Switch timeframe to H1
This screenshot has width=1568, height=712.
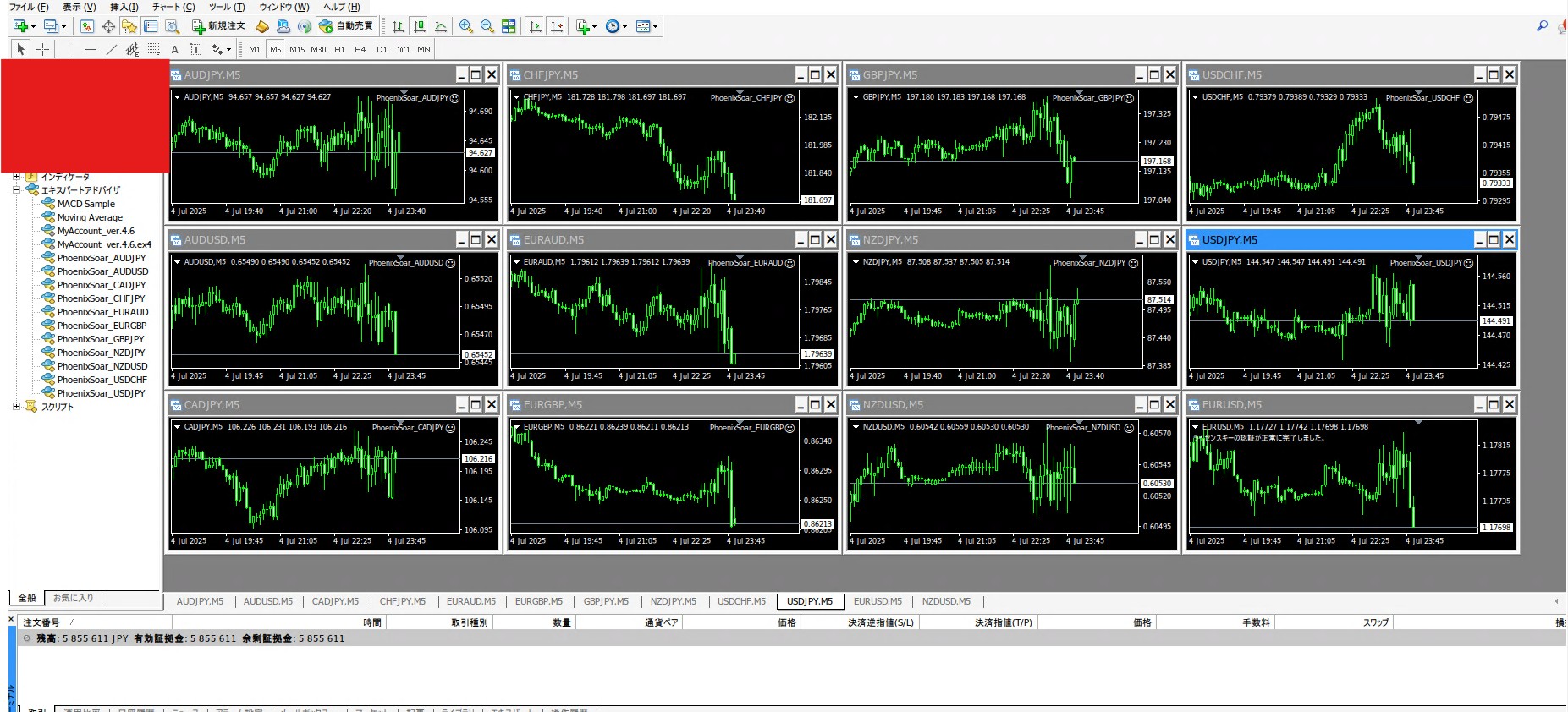point(339,49)
